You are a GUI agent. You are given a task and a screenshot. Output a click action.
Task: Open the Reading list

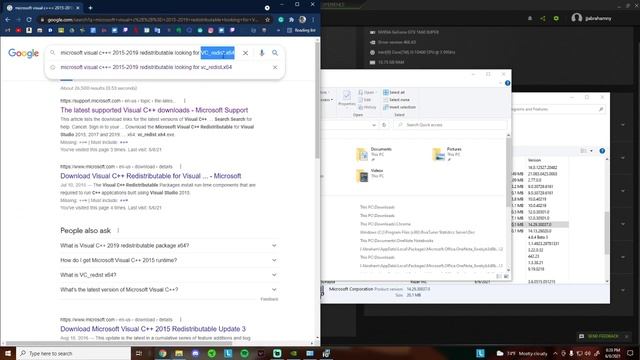point(301,30)
